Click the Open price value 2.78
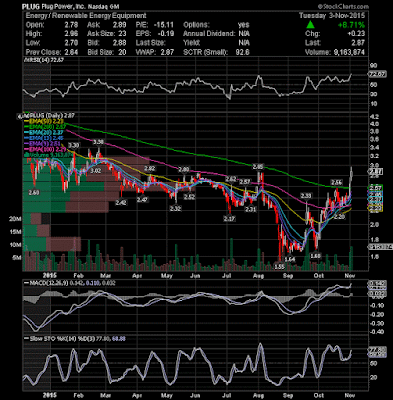 click(72, 25)
